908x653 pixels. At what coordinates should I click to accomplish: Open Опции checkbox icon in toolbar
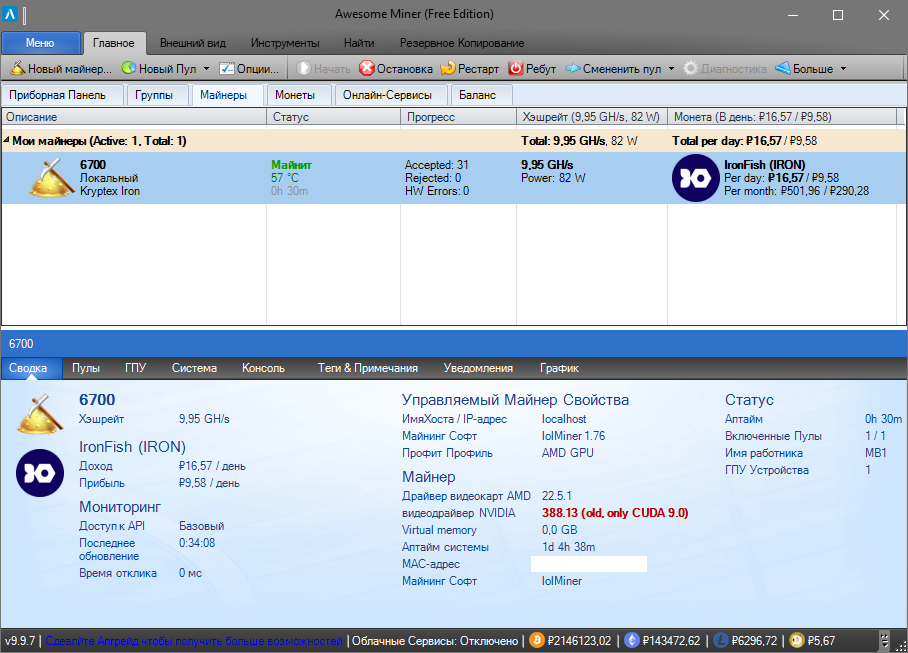coord(226,68)
